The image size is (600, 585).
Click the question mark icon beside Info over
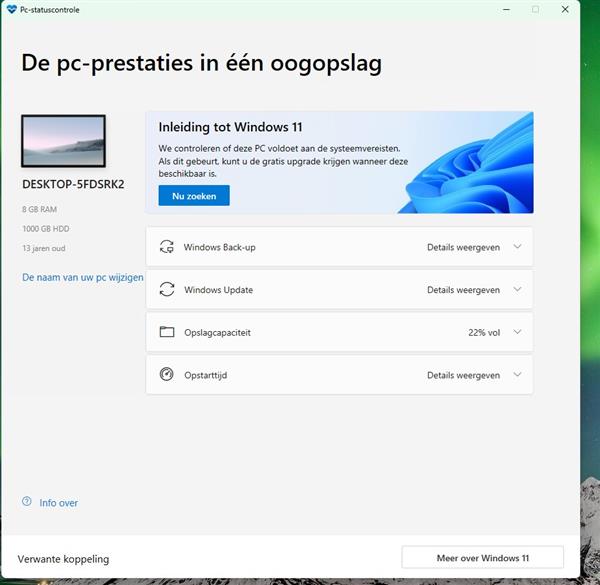[x=27, y=503]
